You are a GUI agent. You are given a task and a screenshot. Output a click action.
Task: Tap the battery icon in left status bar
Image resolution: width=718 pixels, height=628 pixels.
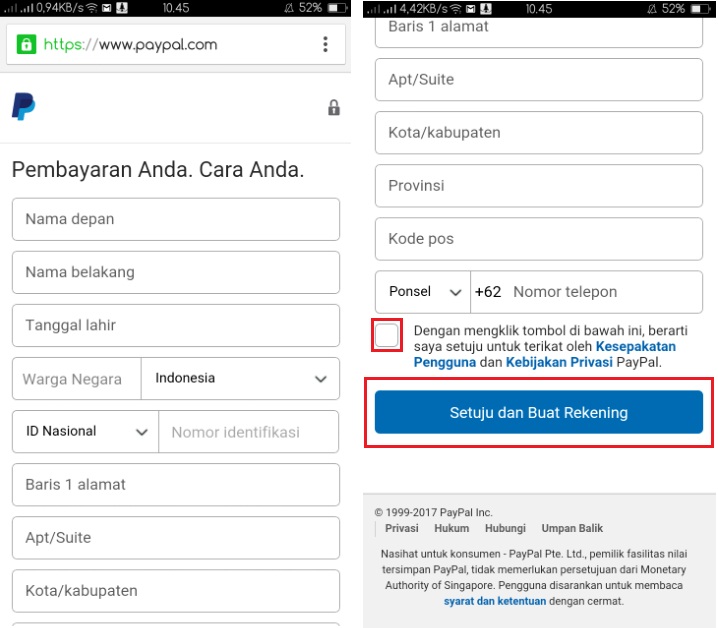click(x=337, y=8)
